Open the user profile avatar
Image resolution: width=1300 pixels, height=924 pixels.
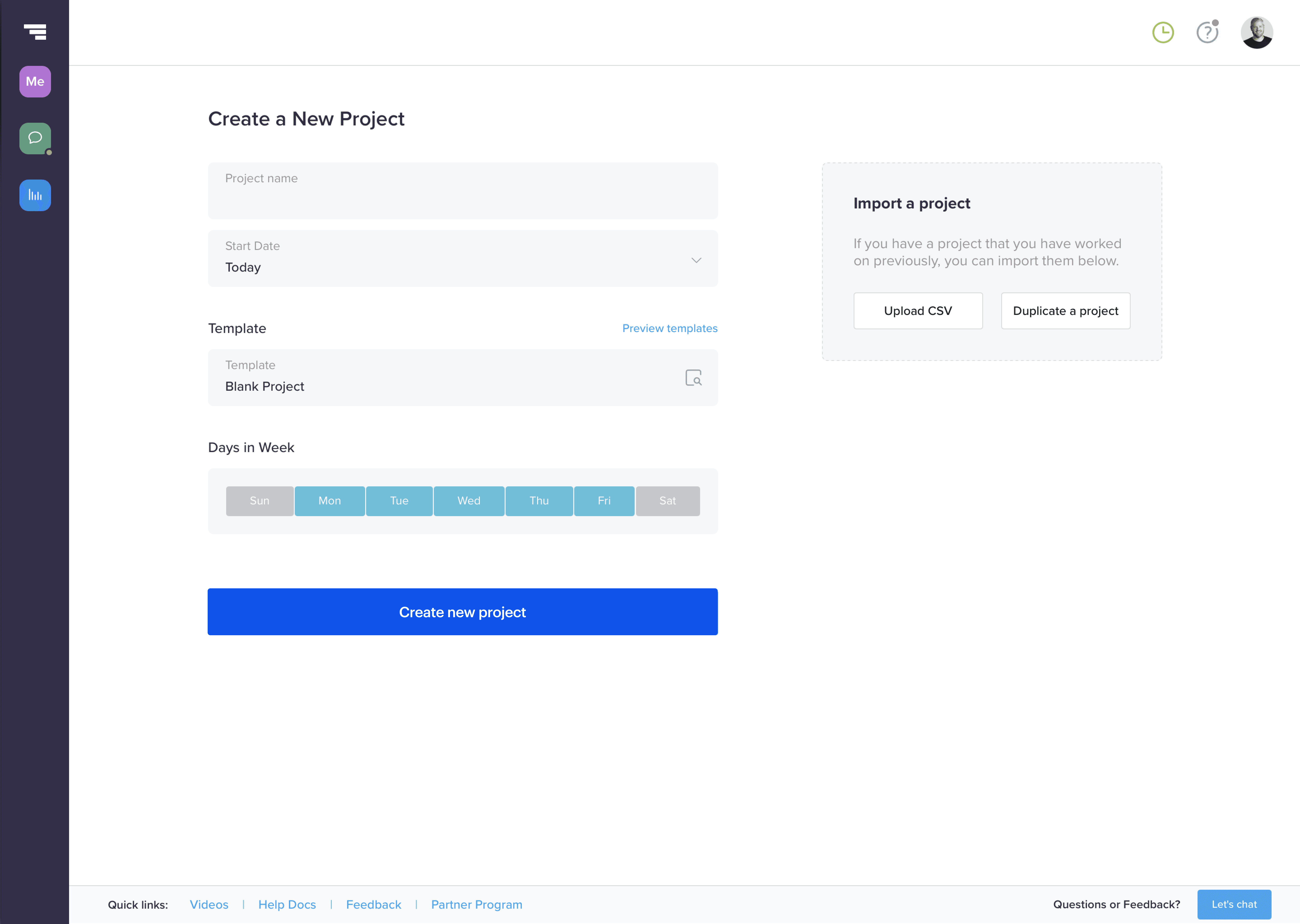tap(1256, 32)
